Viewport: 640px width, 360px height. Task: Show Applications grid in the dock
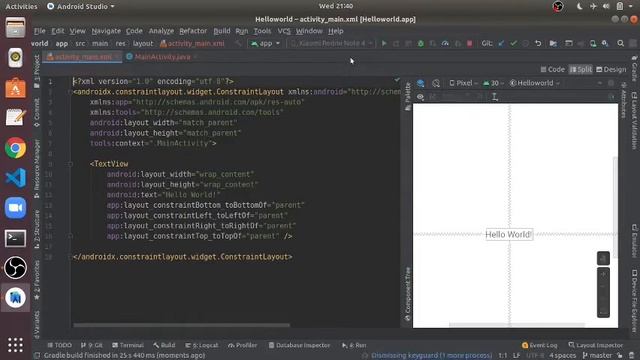pyautogui.click(x=16, y=345)
